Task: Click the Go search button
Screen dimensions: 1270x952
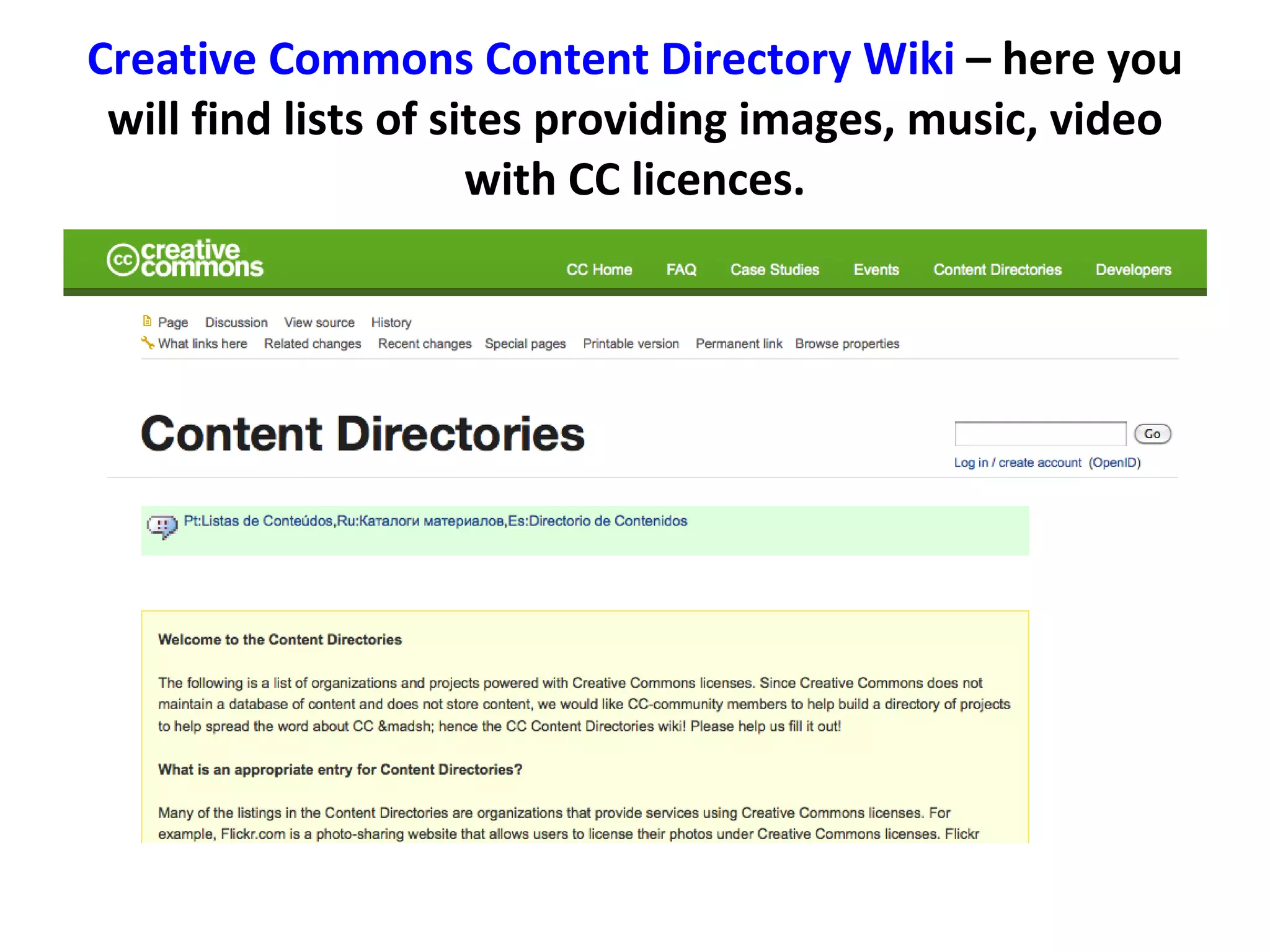Action: pyautogui.click(x=1152, y=434)
